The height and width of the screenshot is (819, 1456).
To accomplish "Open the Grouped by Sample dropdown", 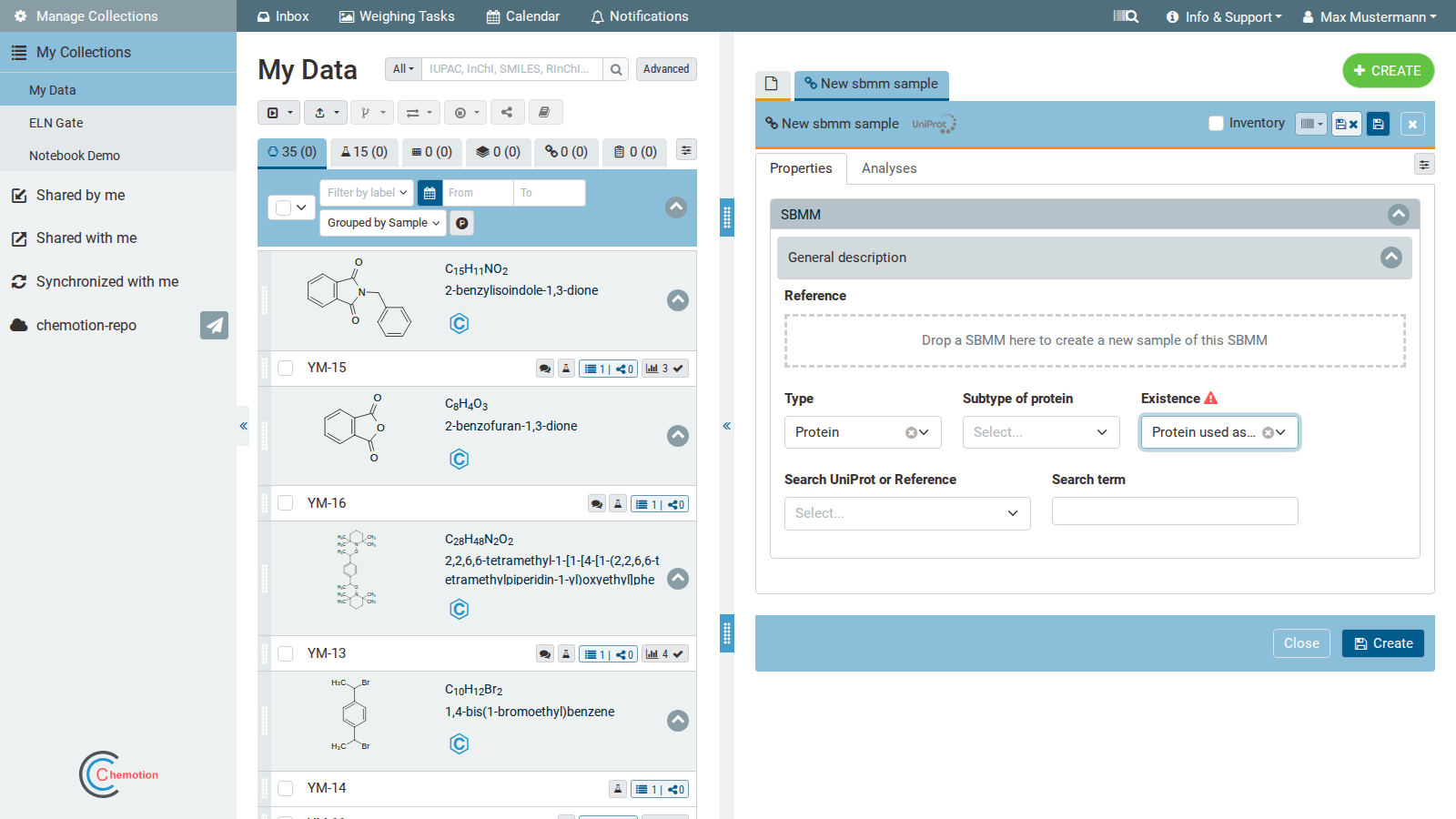I will 383,223.
